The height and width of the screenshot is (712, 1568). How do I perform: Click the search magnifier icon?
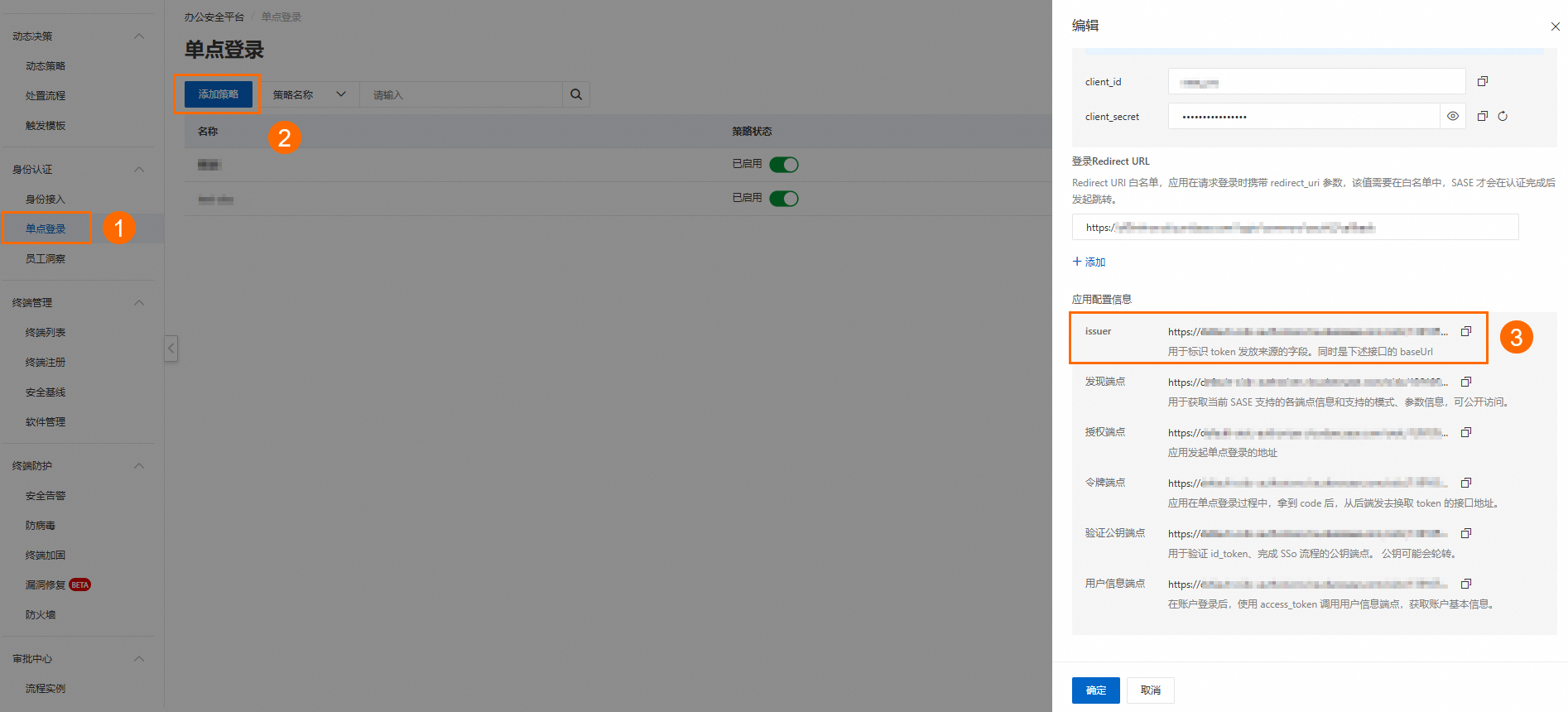[x=576, y=94]
